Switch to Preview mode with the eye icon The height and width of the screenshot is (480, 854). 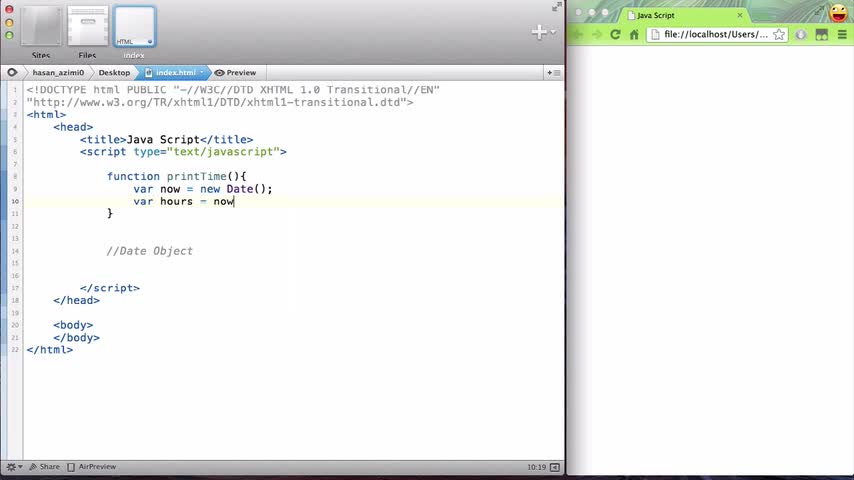coord(235,72)
